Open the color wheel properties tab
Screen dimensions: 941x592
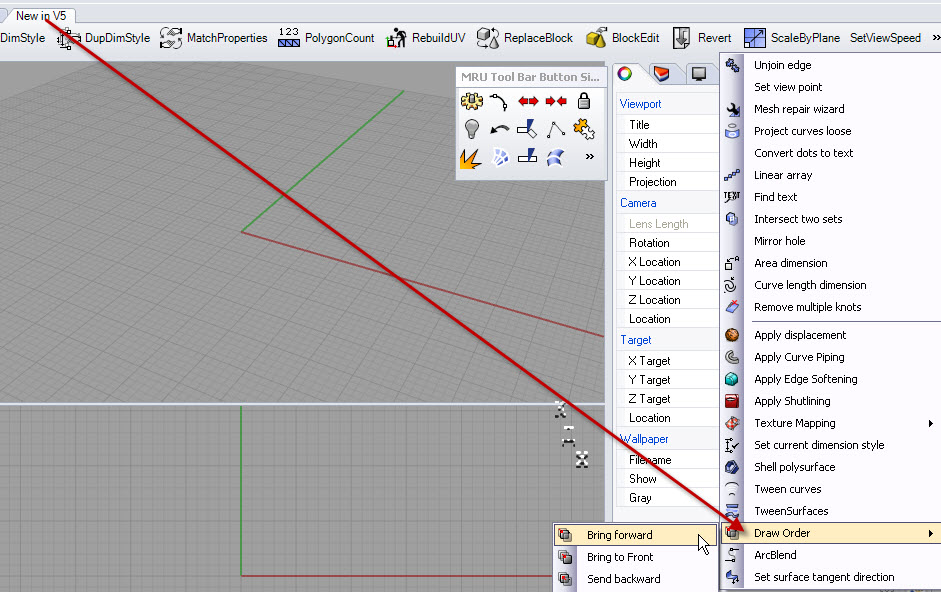click(625, 73)
